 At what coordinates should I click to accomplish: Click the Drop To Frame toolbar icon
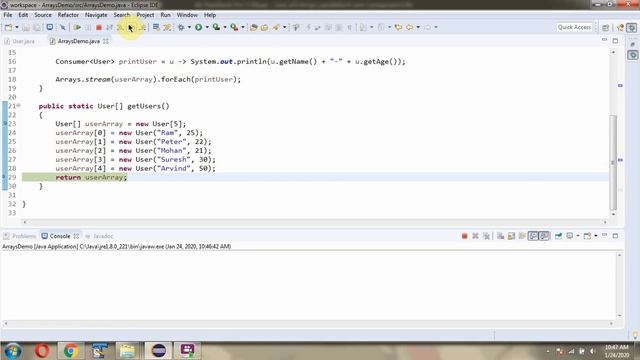156,27
